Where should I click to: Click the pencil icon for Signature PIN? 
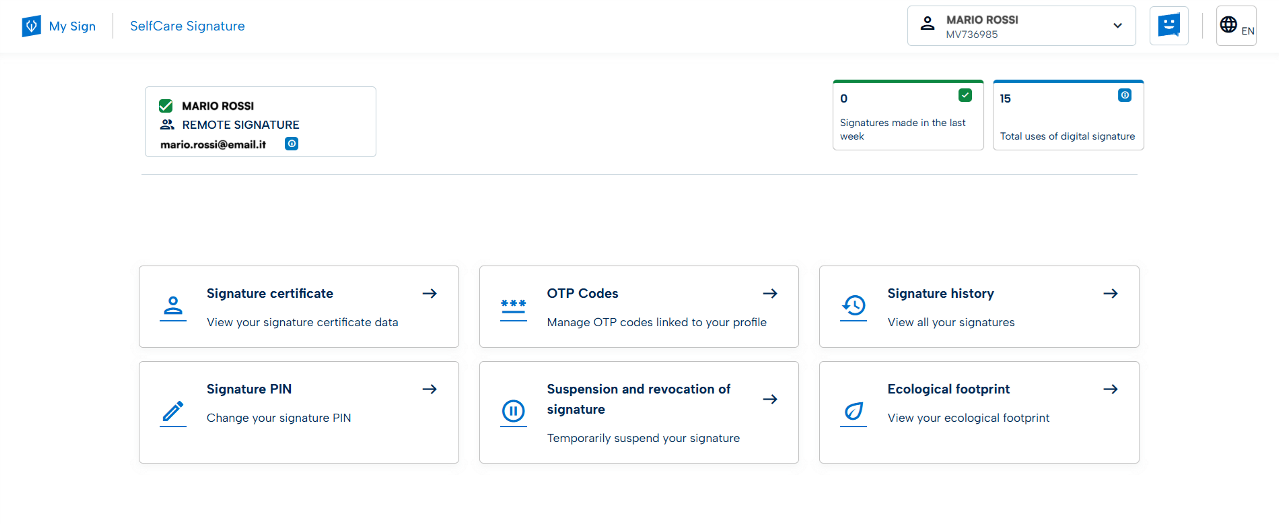[173, 412]
